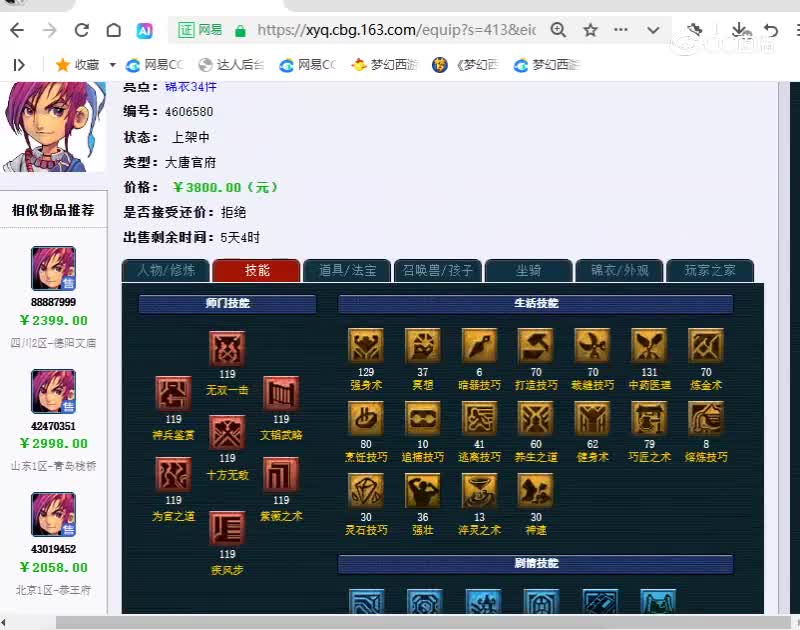Open the 召唤兽/孩子 tab

tap(438, 270)
